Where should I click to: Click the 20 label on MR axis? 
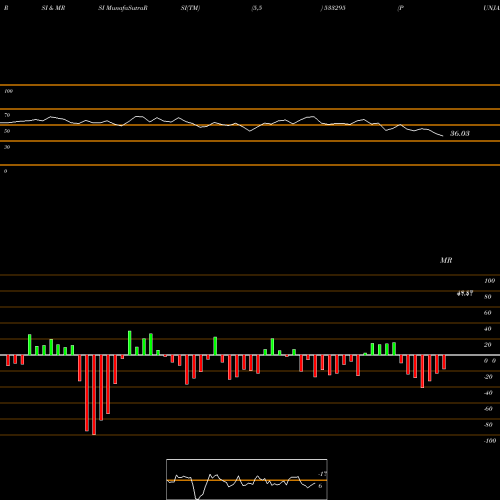488,345
